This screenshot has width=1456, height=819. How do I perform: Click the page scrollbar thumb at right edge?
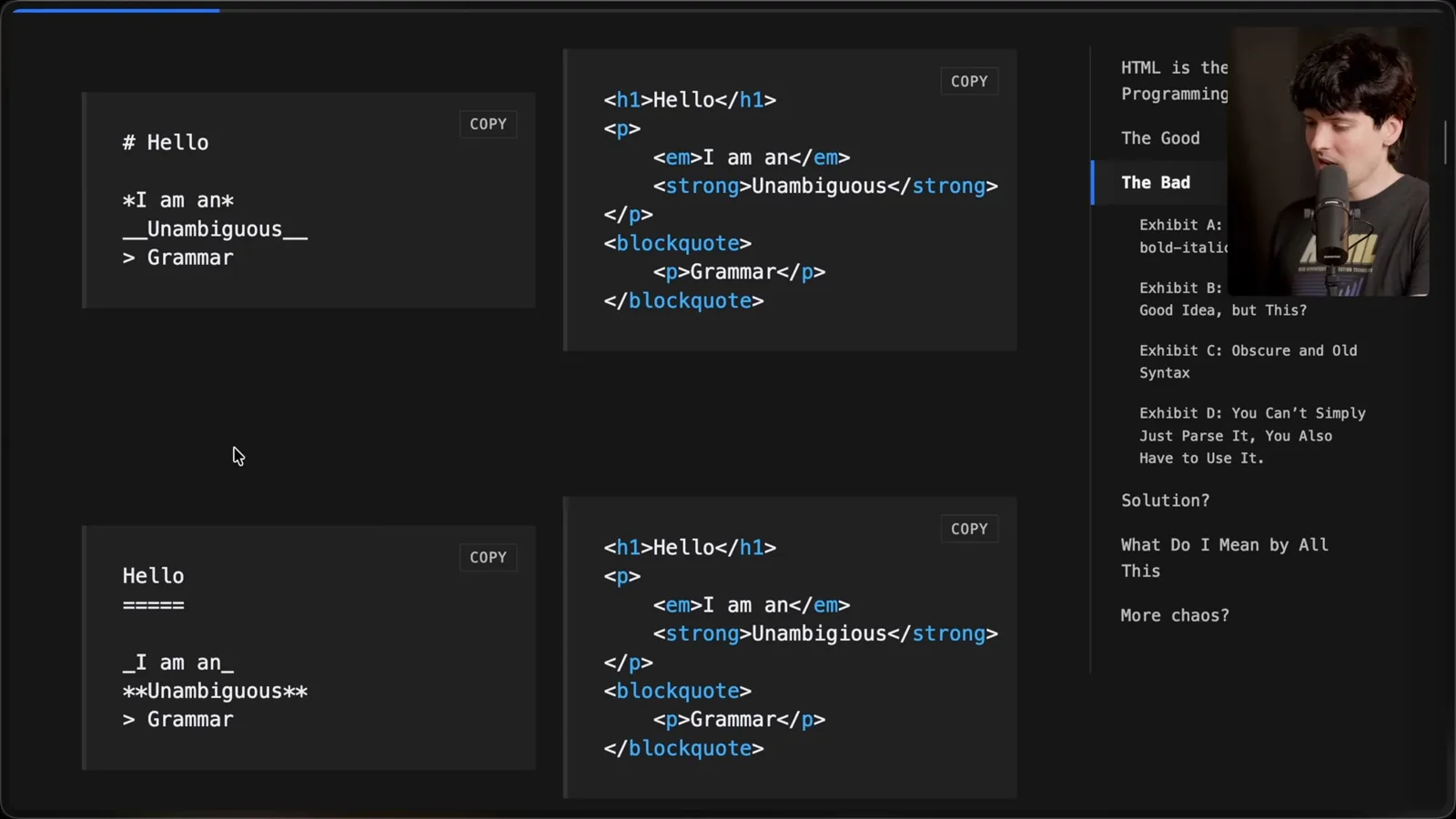pyautogui.click(x=1445, y=141)
